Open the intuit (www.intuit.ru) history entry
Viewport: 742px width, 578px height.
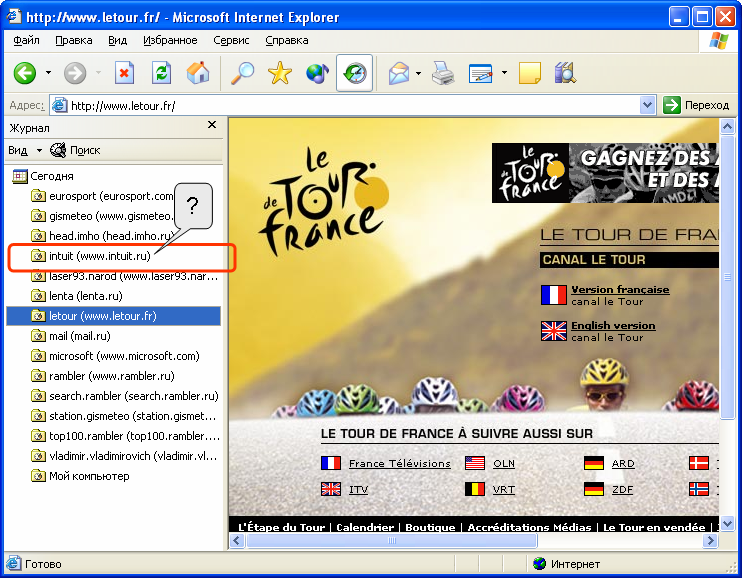click(x=91, y=256)
